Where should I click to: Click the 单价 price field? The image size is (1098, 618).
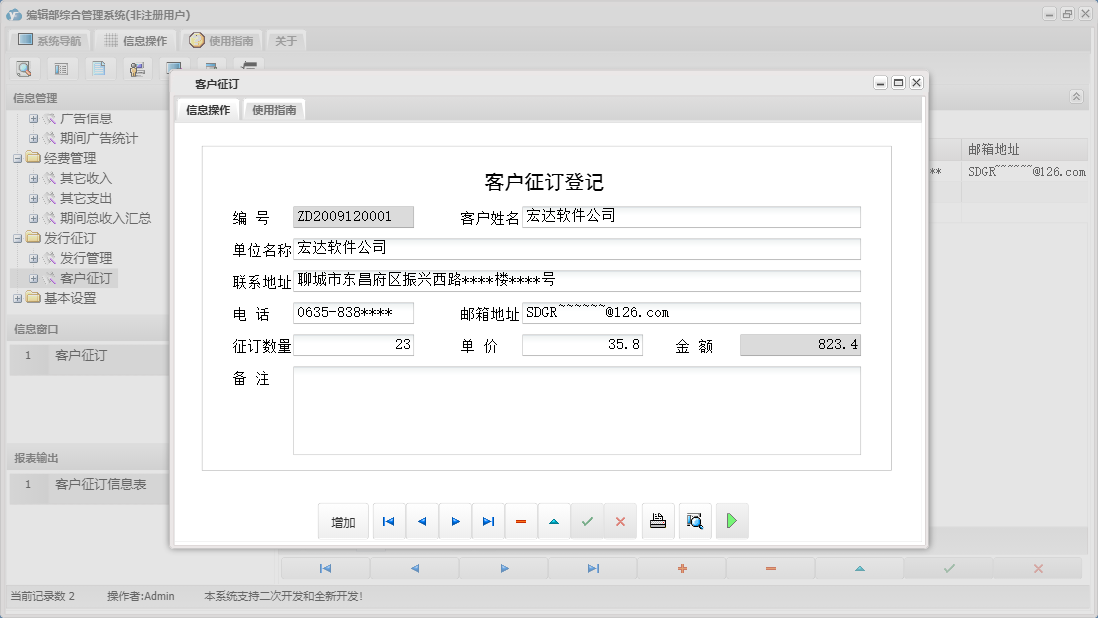(x=580, y=344)
